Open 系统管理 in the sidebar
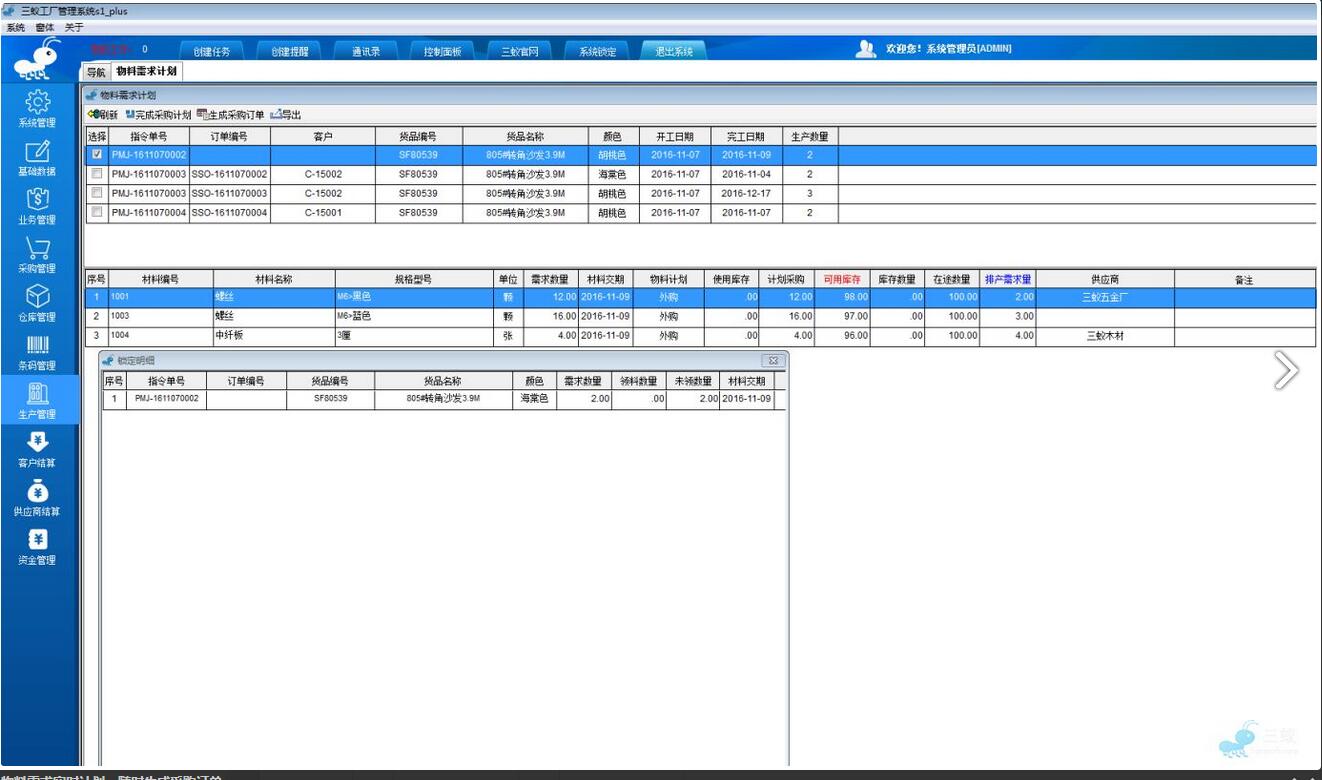 (x=37, y=108)
